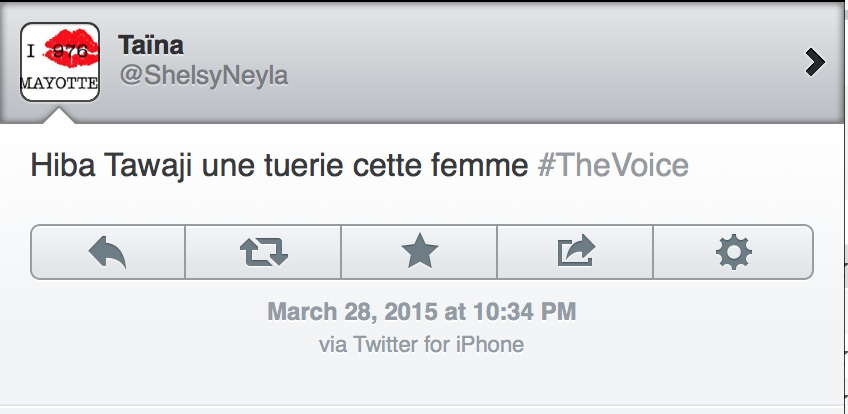This screenshot has width=848, height=414.
Task: Open the gear actions menu
Action: 733,251
